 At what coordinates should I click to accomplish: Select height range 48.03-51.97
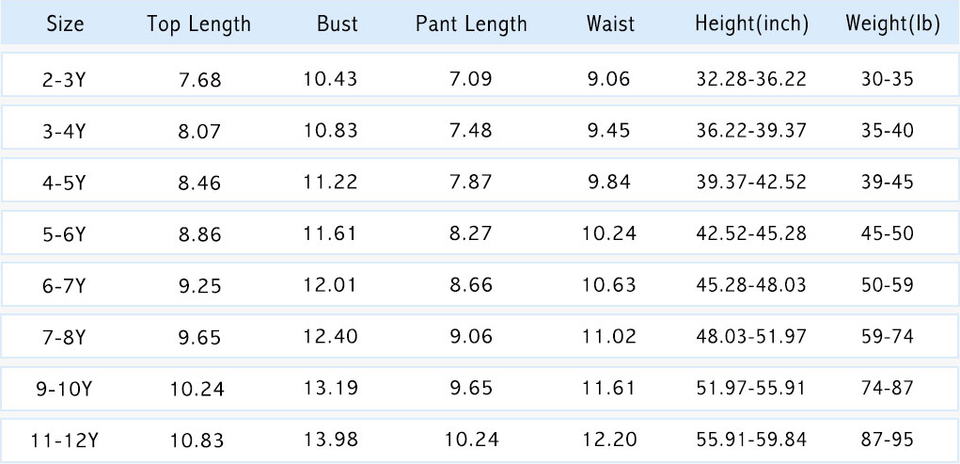[751, 337]
